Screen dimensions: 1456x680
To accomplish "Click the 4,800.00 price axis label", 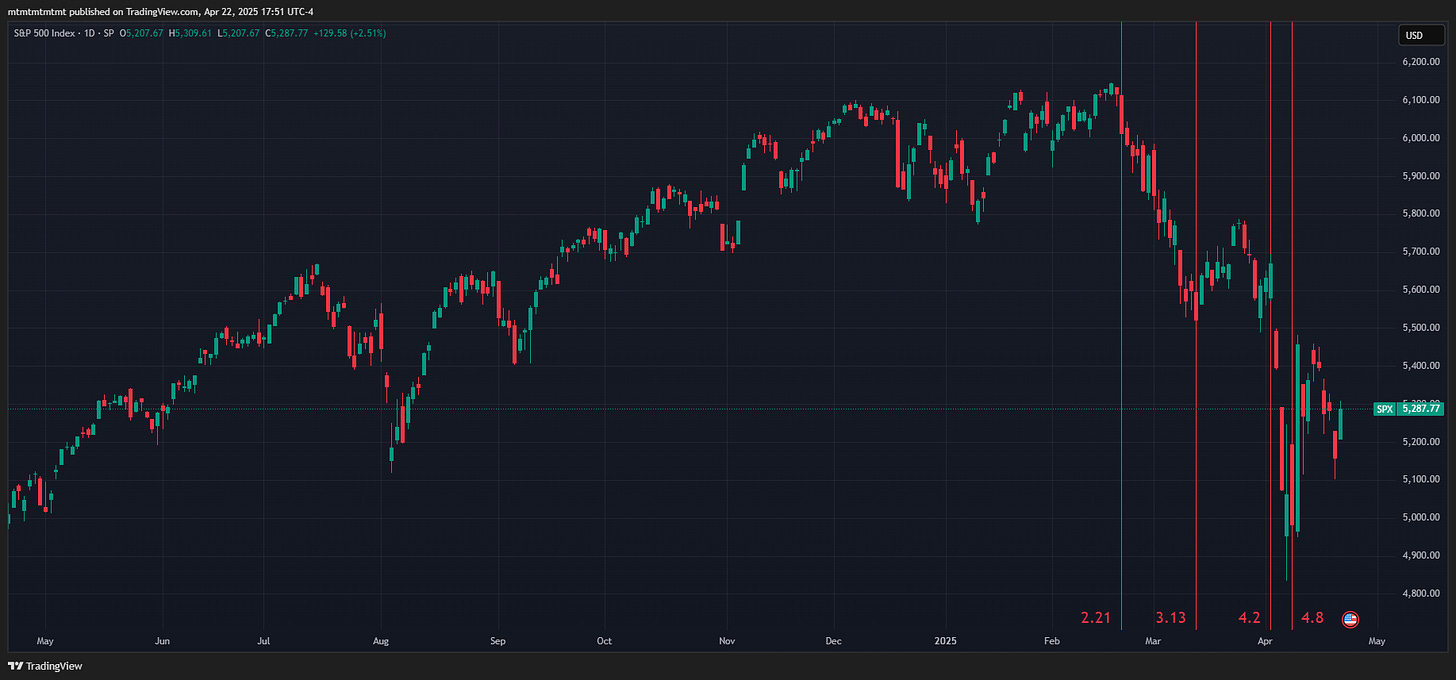I will (x=1421, y=594).
